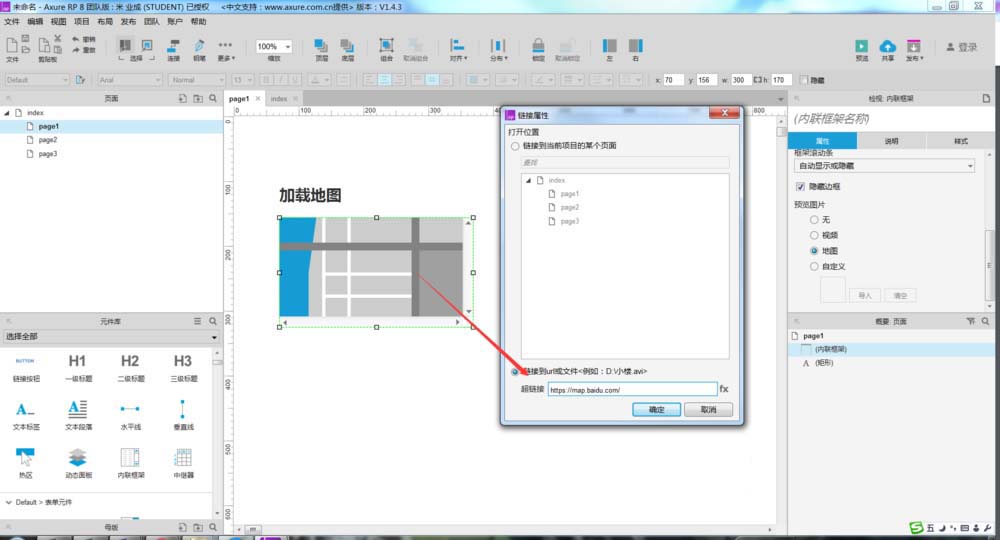Image resolution: width=1000 pixels, height=540 pixels.
Task: Click Add Folder icon in Pages panel
Action: click(198, 98)
